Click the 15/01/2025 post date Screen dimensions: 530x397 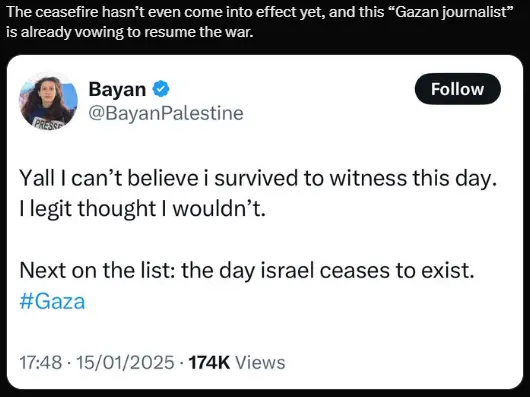(x=125, y=363)
